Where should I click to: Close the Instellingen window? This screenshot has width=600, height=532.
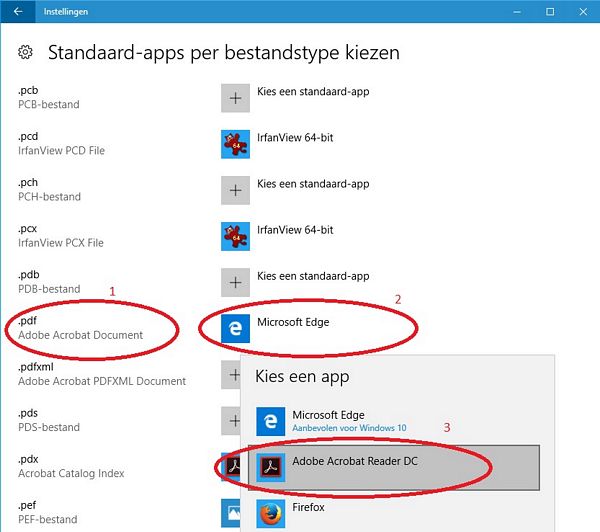583,12
